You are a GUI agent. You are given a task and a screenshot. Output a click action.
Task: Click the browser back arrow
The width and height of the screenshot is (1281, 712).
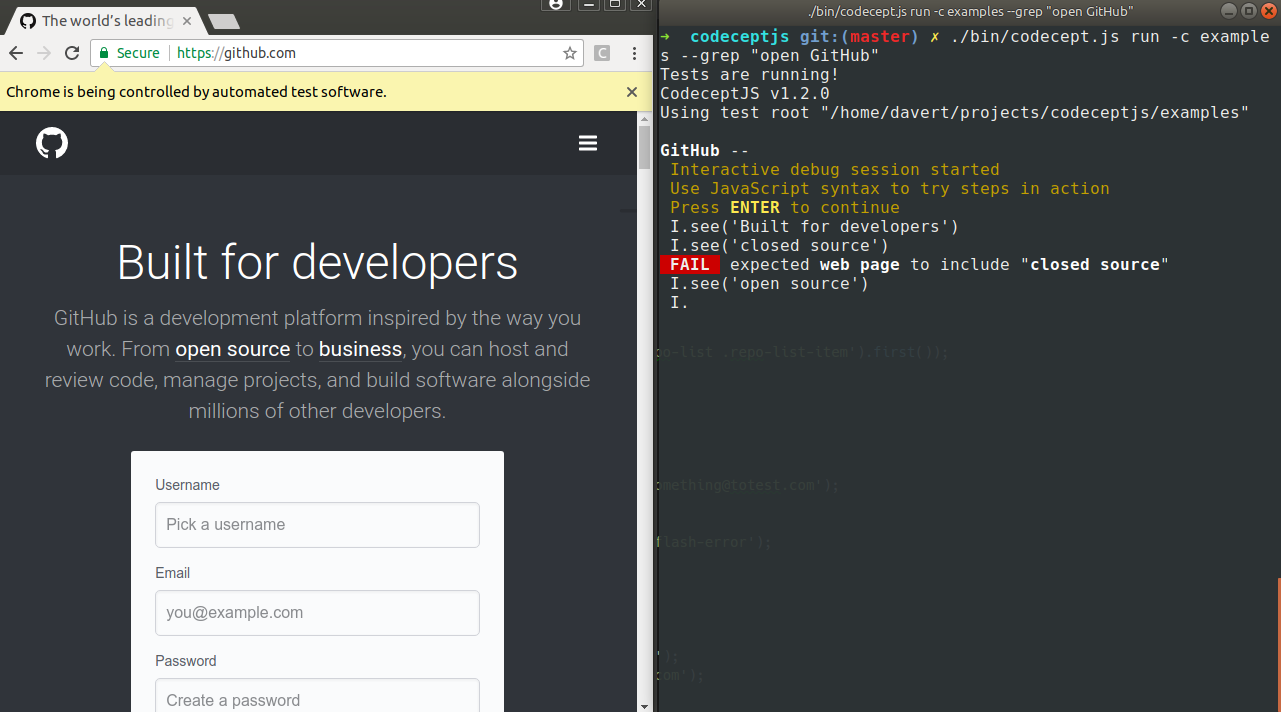16,53
